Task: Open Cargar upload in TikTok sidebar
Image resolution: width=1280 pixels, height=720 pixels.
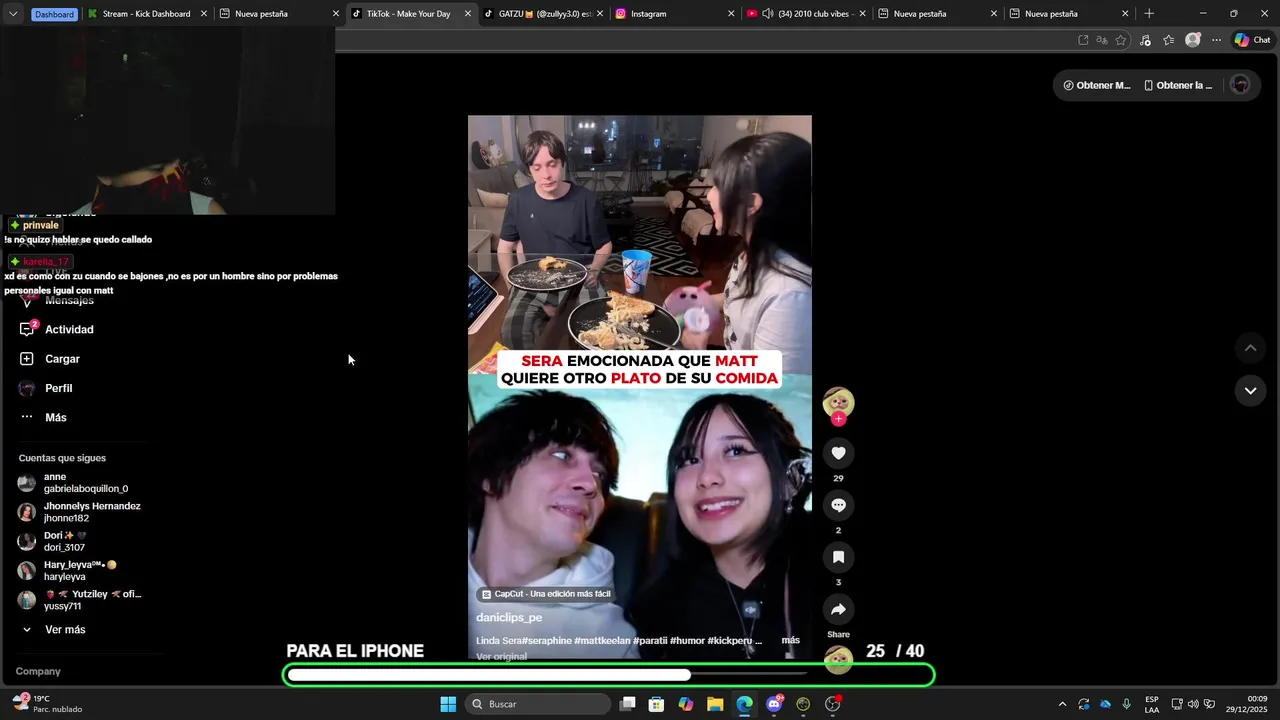Action: [x=62, y=359]
